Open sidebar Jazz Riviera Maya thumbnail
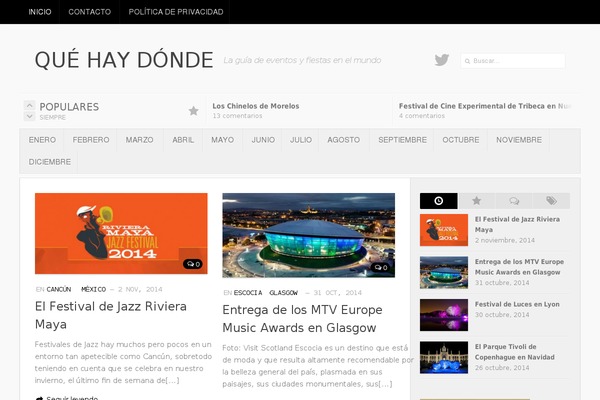The width and height of the screenshot is (600, 400). (x=444, y=230)
